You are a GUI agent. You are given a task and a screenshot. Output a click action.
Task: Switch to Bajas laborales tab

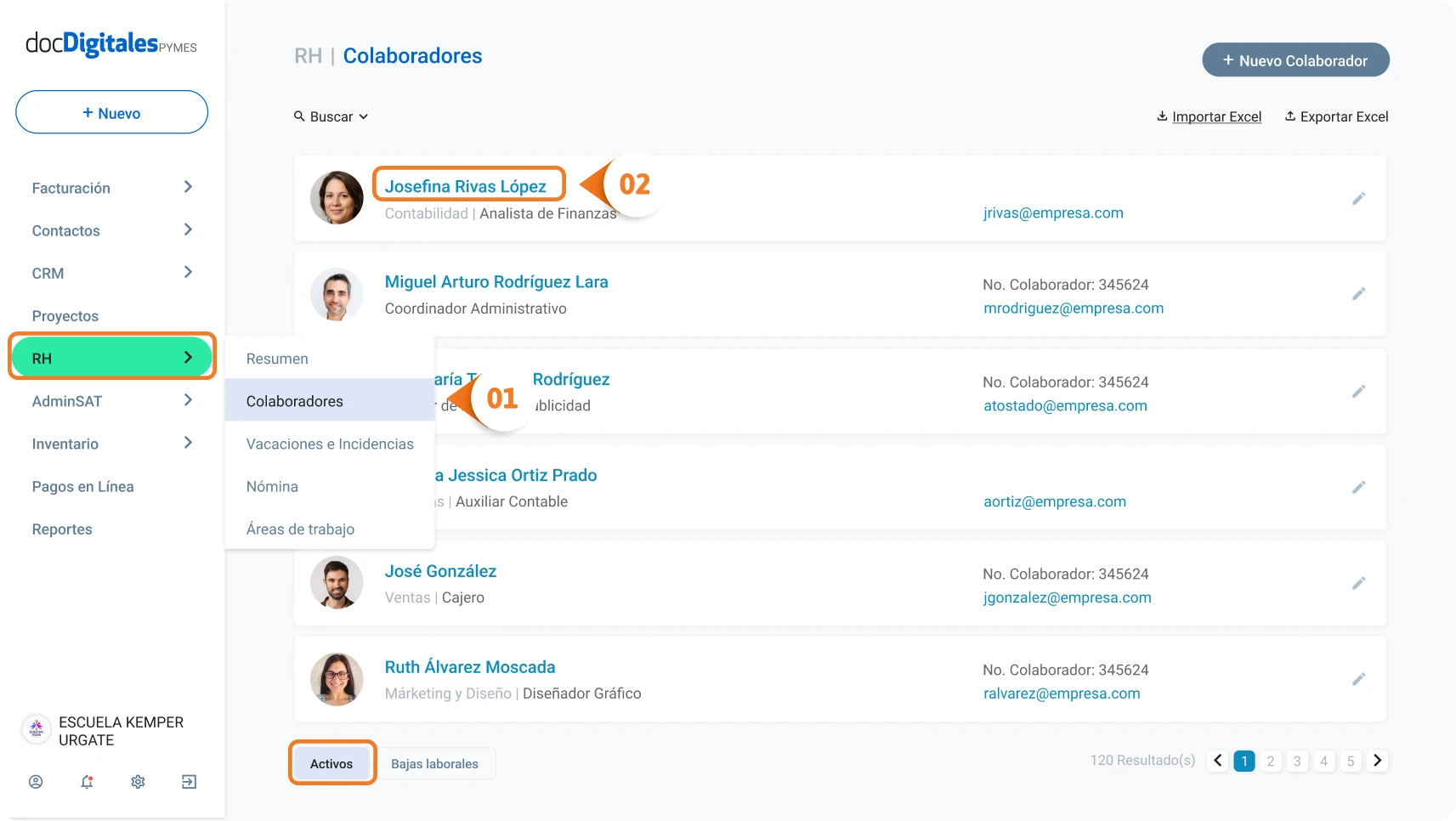pyautogui.click(x=434, y=763)
